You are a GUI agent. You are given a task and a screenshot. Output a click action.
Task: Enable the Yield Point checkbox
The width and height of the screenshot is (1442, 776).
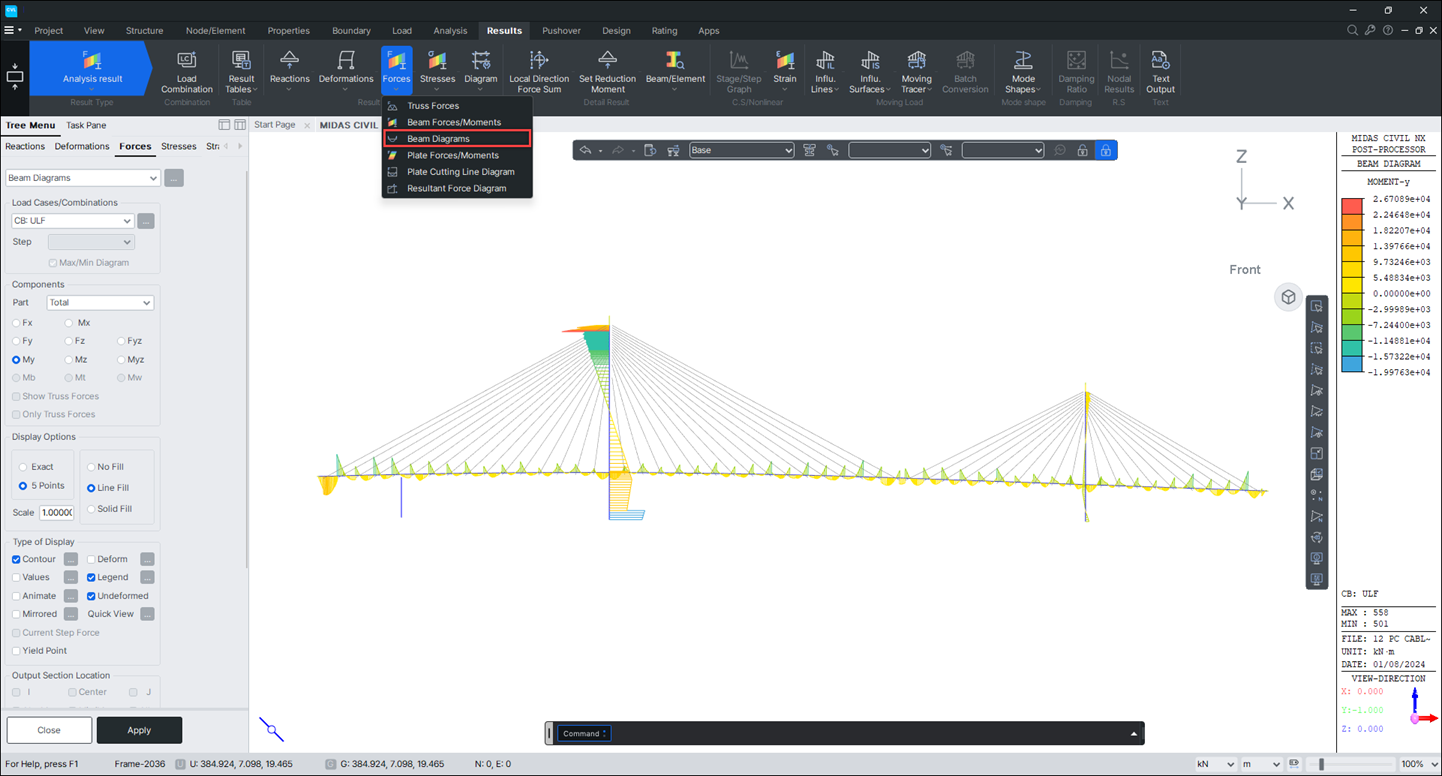tap(16, 651)
